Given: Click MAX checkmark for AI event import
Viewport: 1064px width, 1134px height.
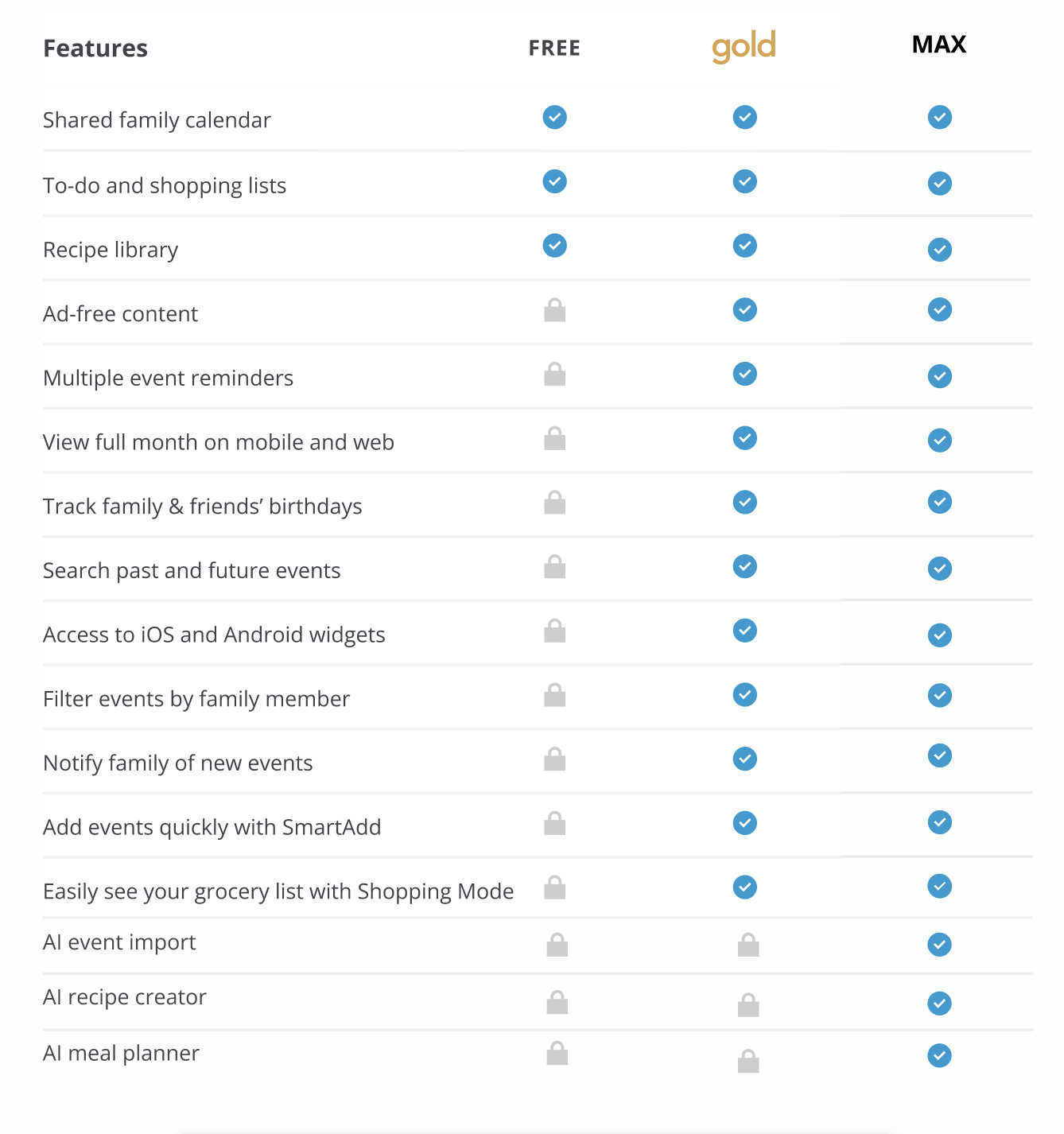Looking at the screenshot, I should pos(939,945).
